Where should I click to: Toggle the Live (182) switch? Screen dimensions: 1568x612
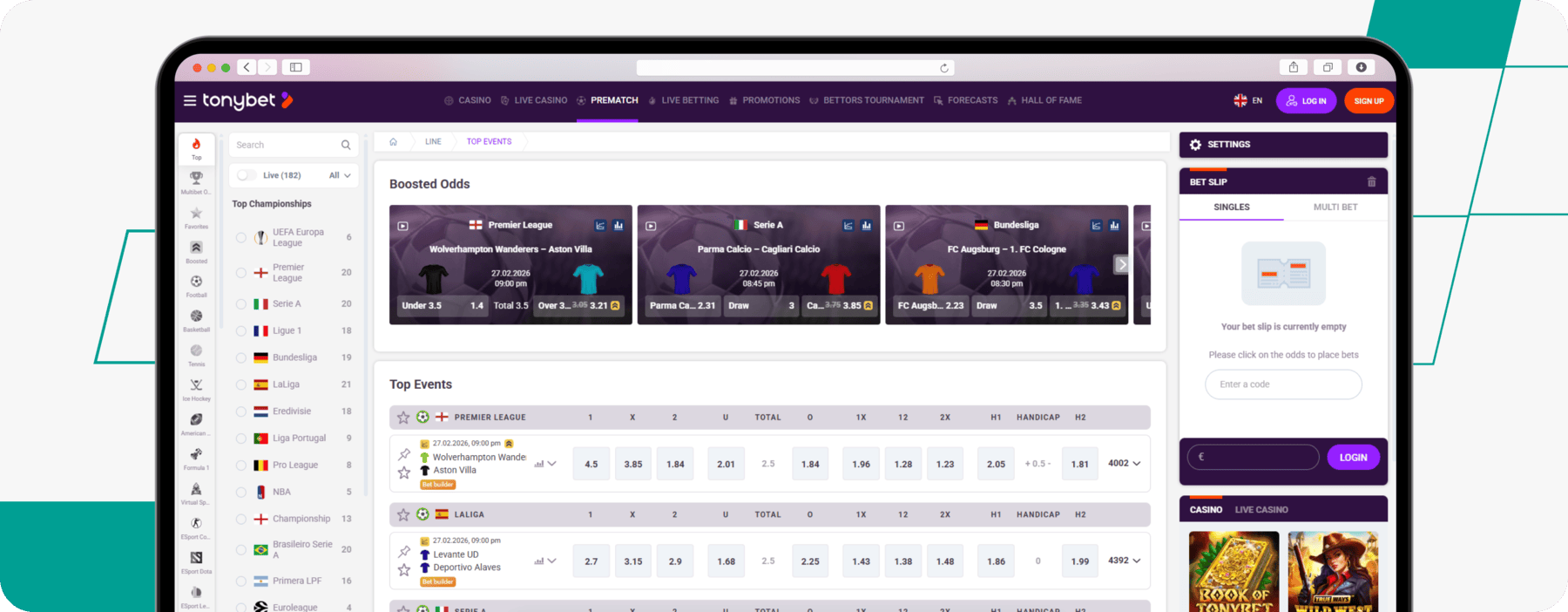click(x=247, y=175)
